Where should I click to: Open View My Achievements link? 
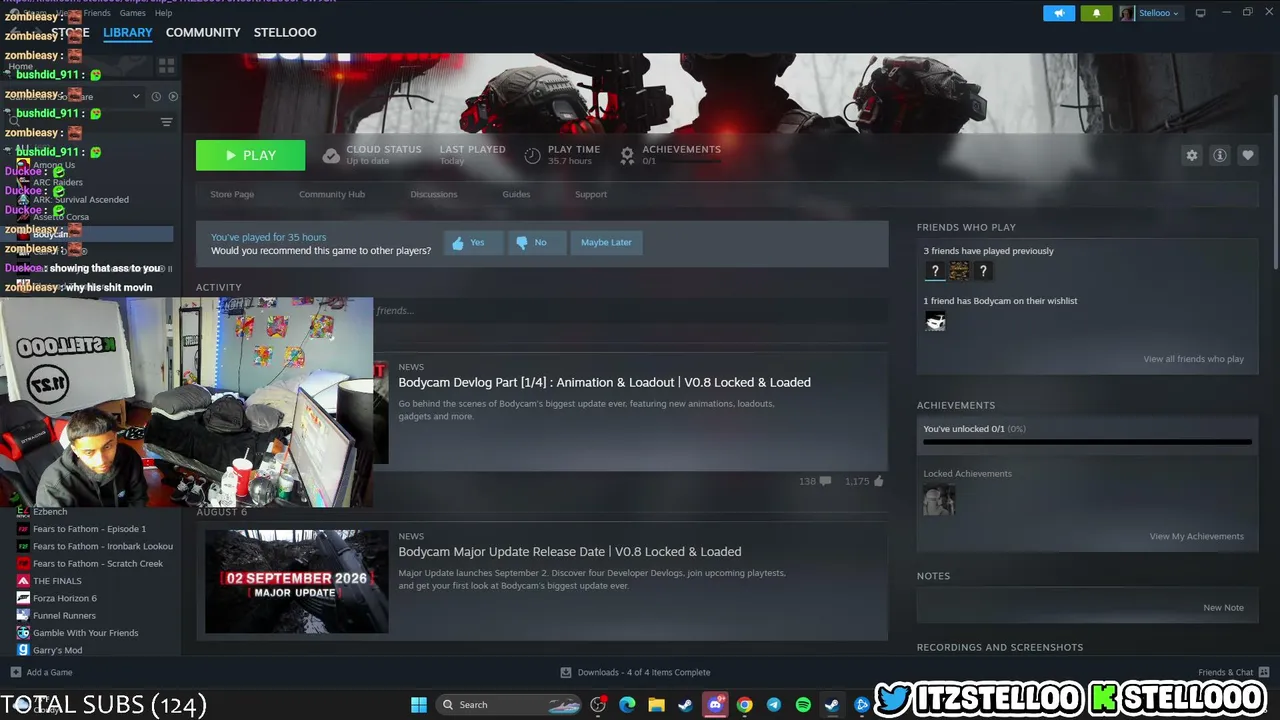pyautogui.click(x=1196, y=536)
